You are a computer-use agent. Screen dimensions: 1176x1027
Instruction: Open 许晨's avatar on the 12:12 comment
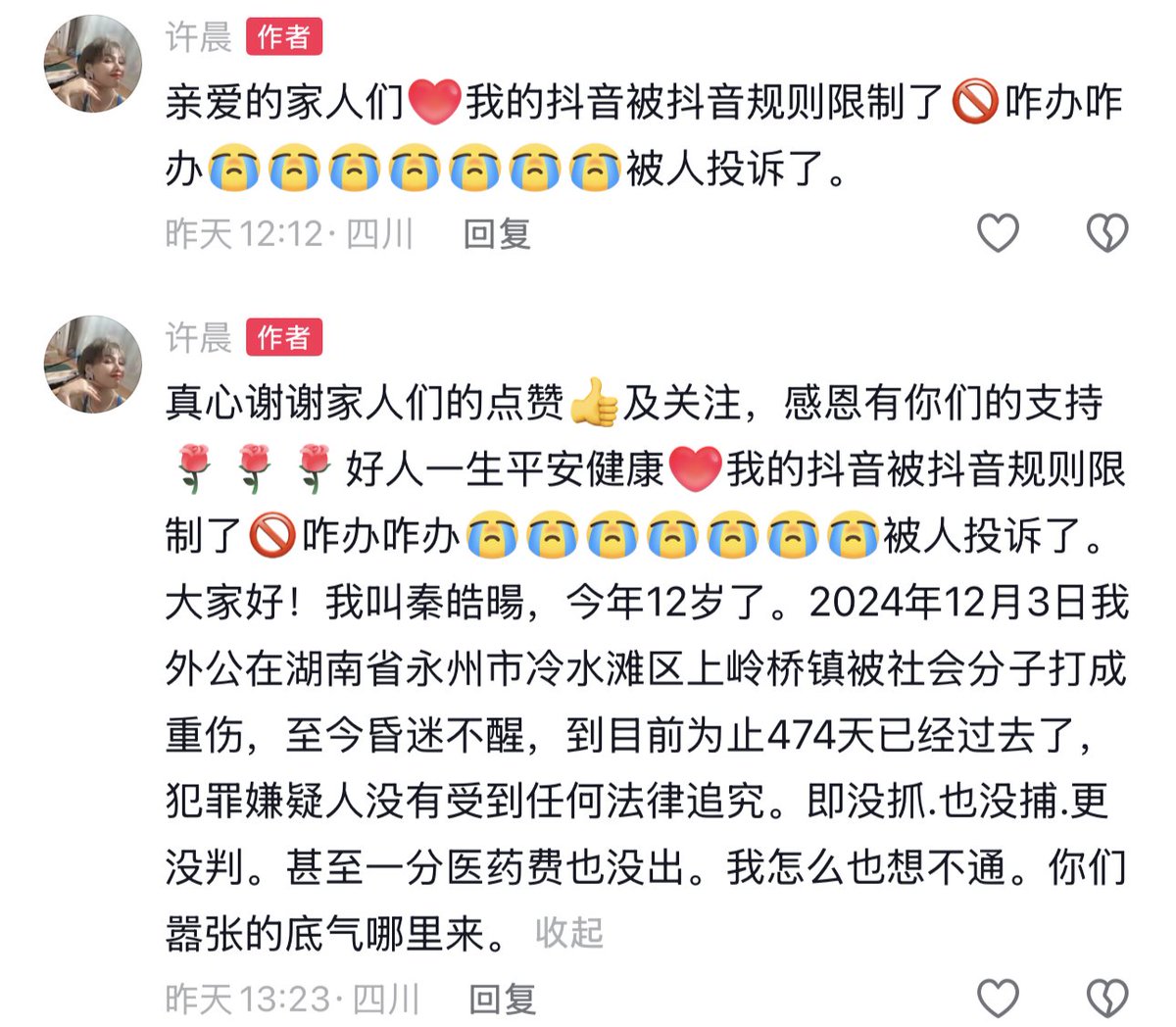pyautogui.click(x=93, y=64)
